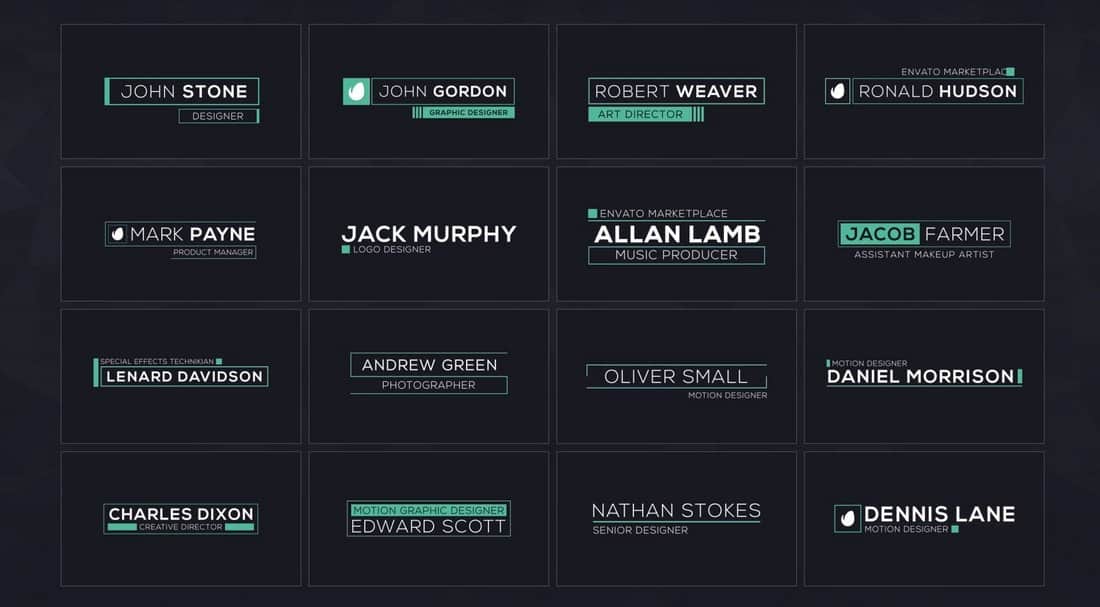Open the Jacob Farmer lower third preview

click(924, 234)
